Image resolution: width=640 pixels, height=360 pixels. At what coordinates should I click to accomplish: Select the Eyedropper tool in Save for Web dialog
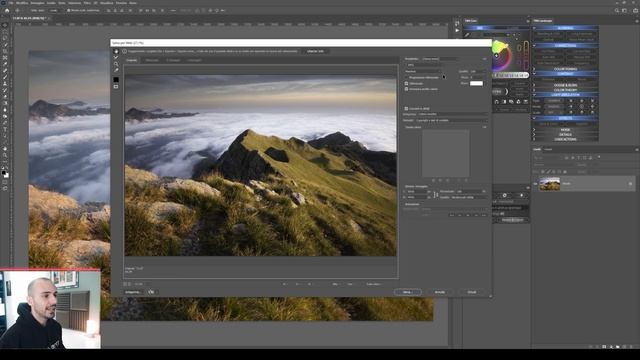[x=116, y=70]
